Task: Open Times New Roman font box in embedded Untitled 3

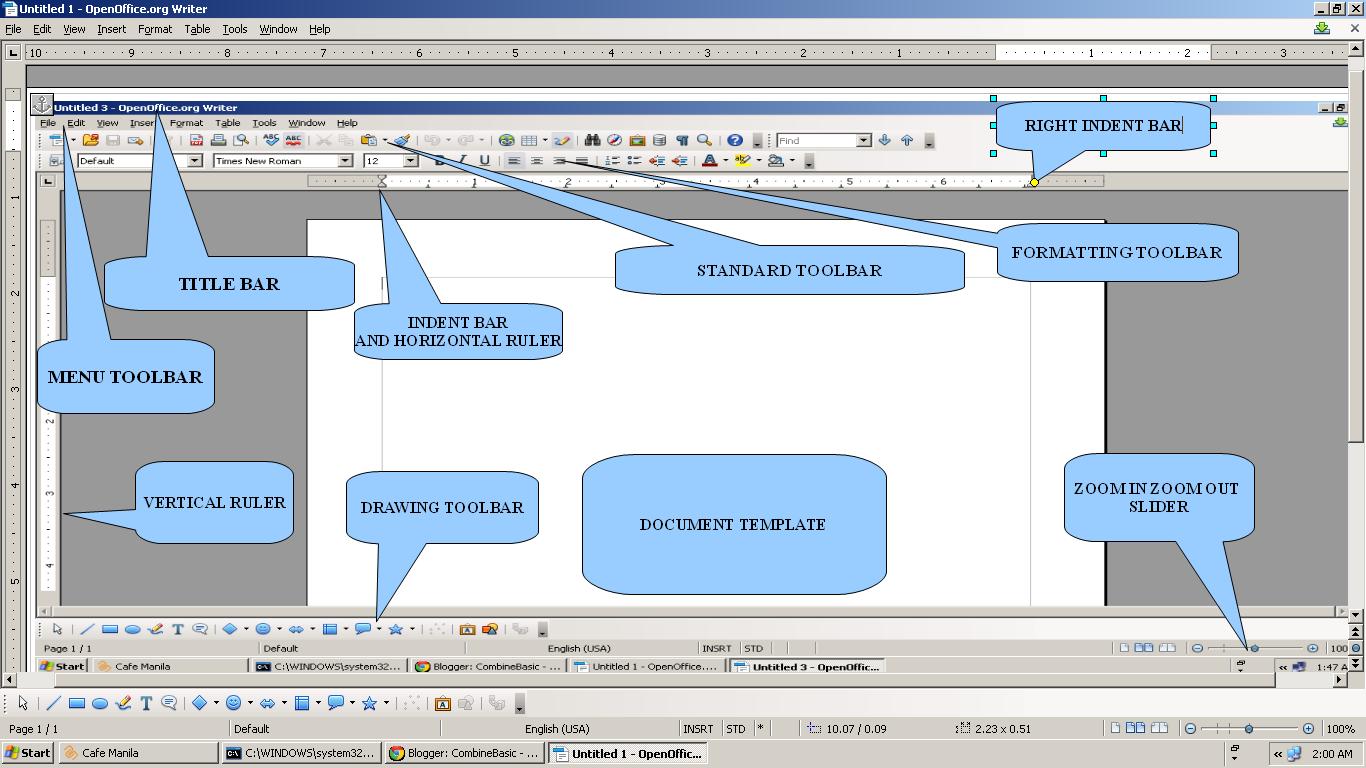Action: (x=283, y=161)
